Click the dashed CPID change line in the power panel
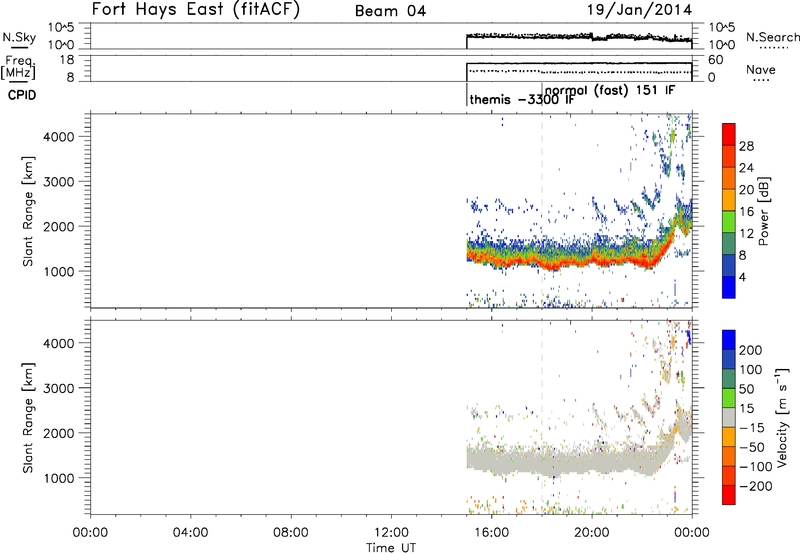Image resolution: width=800 pixels, height=554 pixels. click(x=542, y=211)
